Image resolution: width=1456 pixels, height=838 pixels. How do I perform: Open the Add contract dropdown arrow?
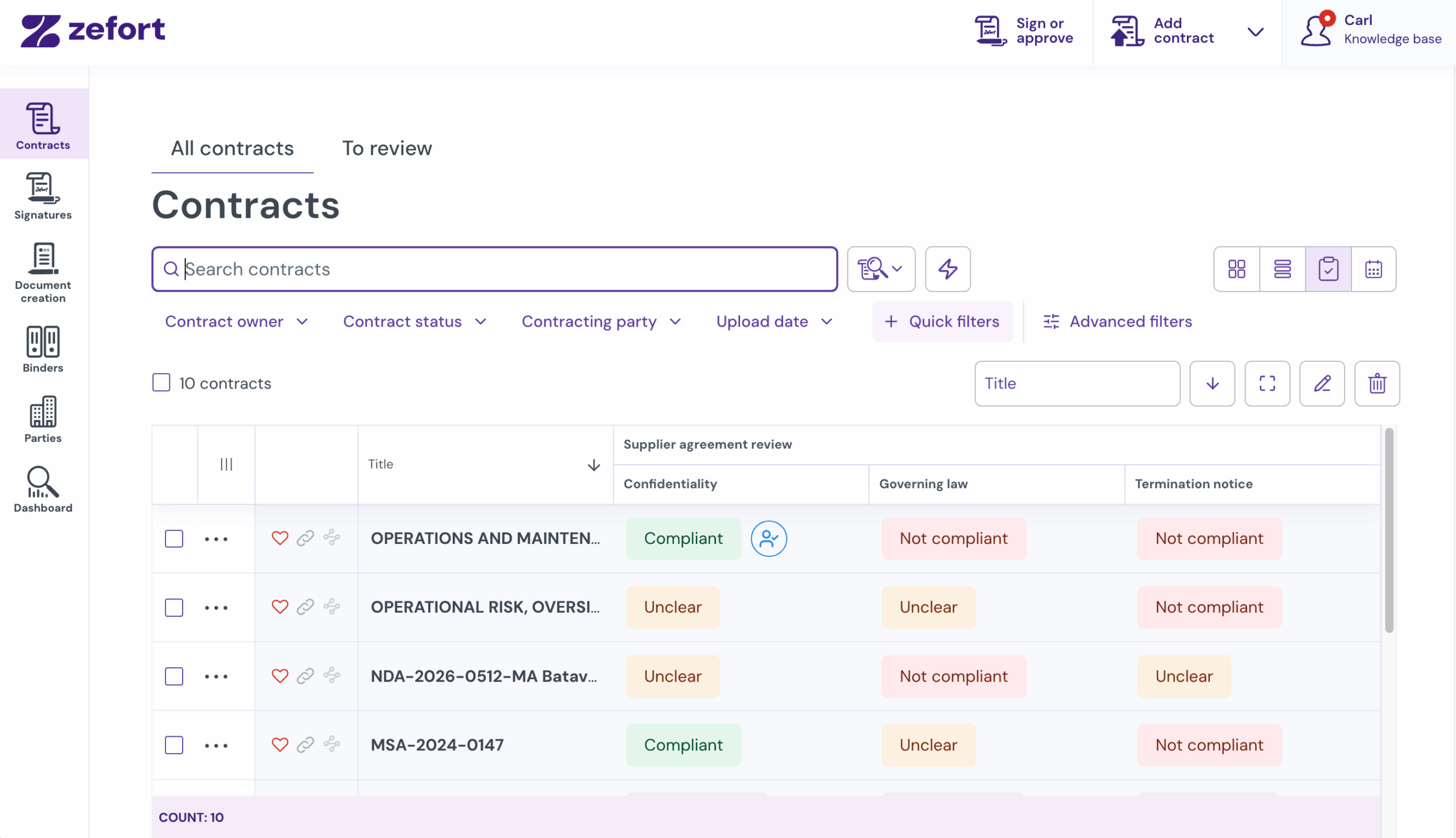coord(1255,32)
